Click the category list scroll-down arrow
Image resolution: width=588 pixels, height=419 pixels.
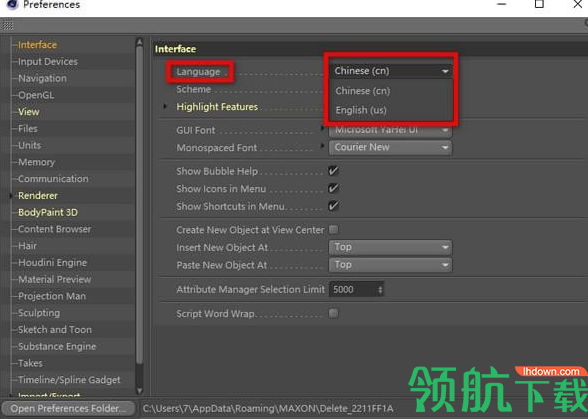click(140, 390)
